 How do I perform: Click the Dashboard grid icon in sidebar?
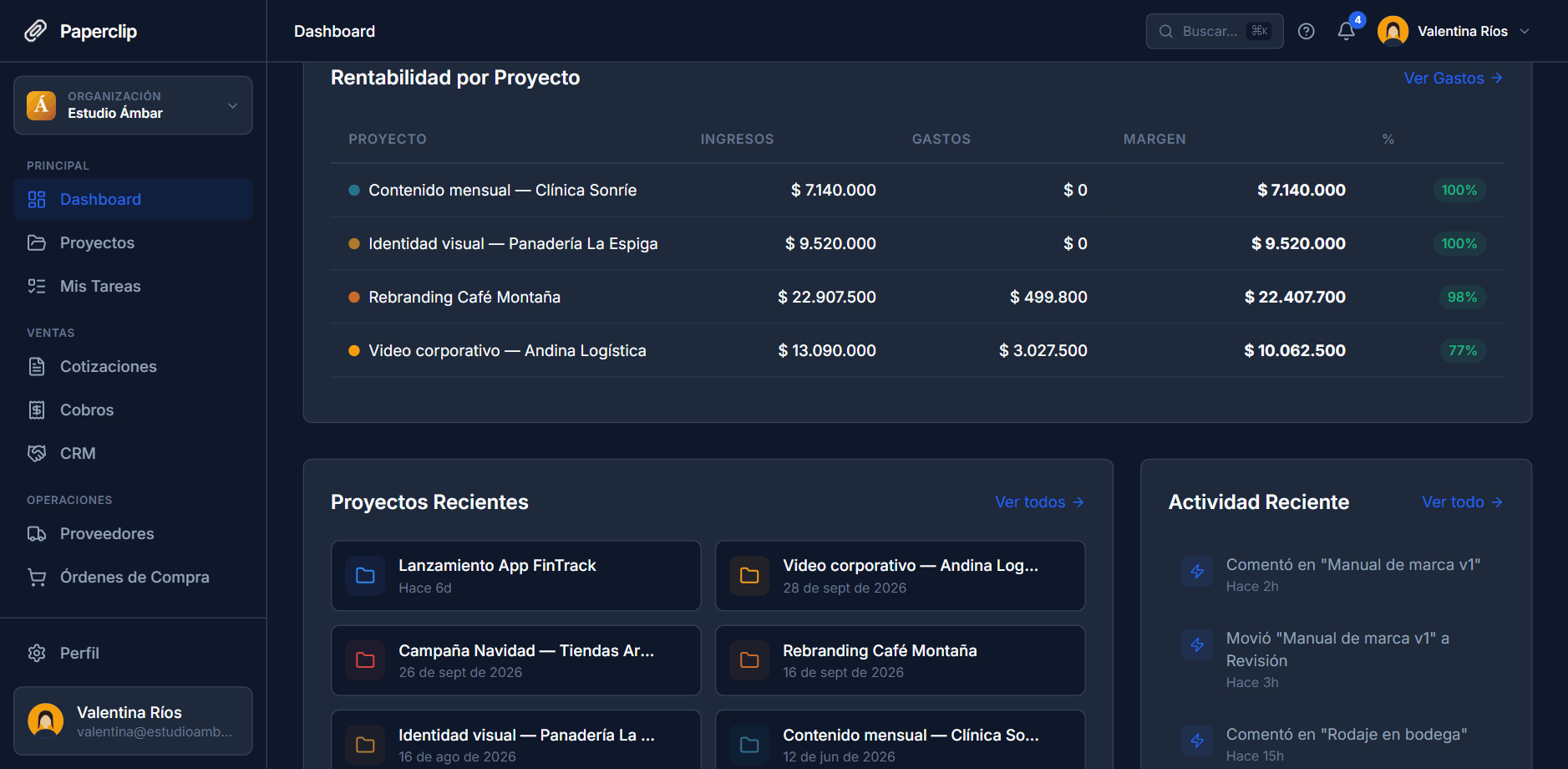[37, 199]
